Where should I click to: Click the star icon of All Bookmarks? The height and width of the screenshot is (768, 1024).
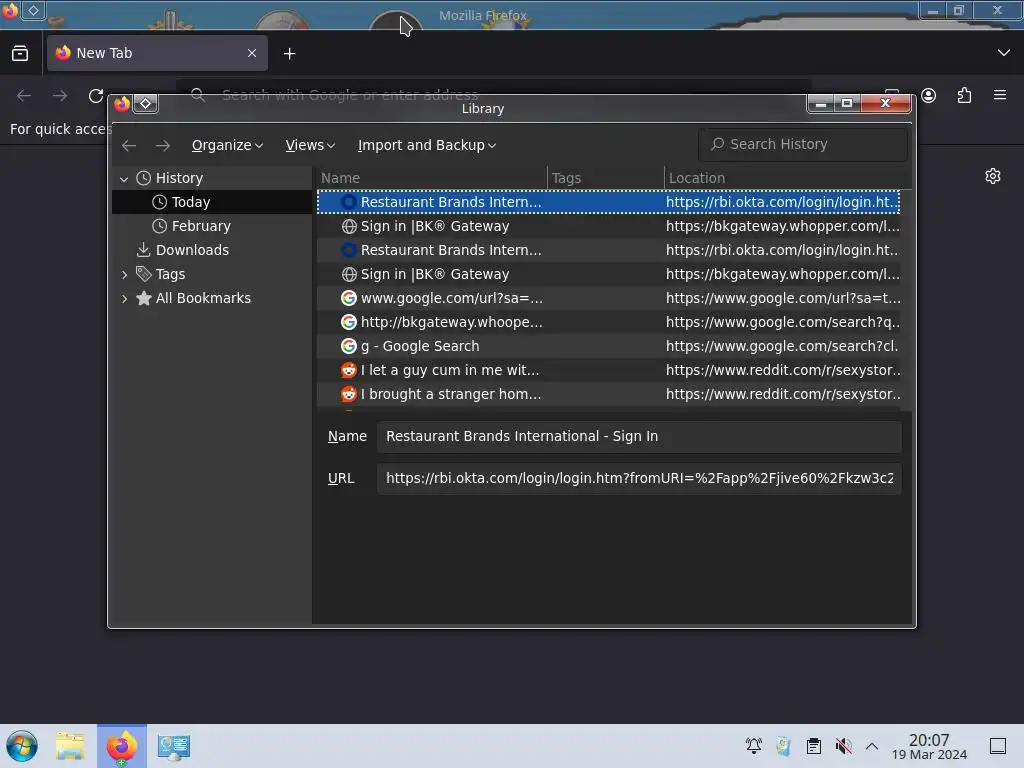tap(144, 298)
